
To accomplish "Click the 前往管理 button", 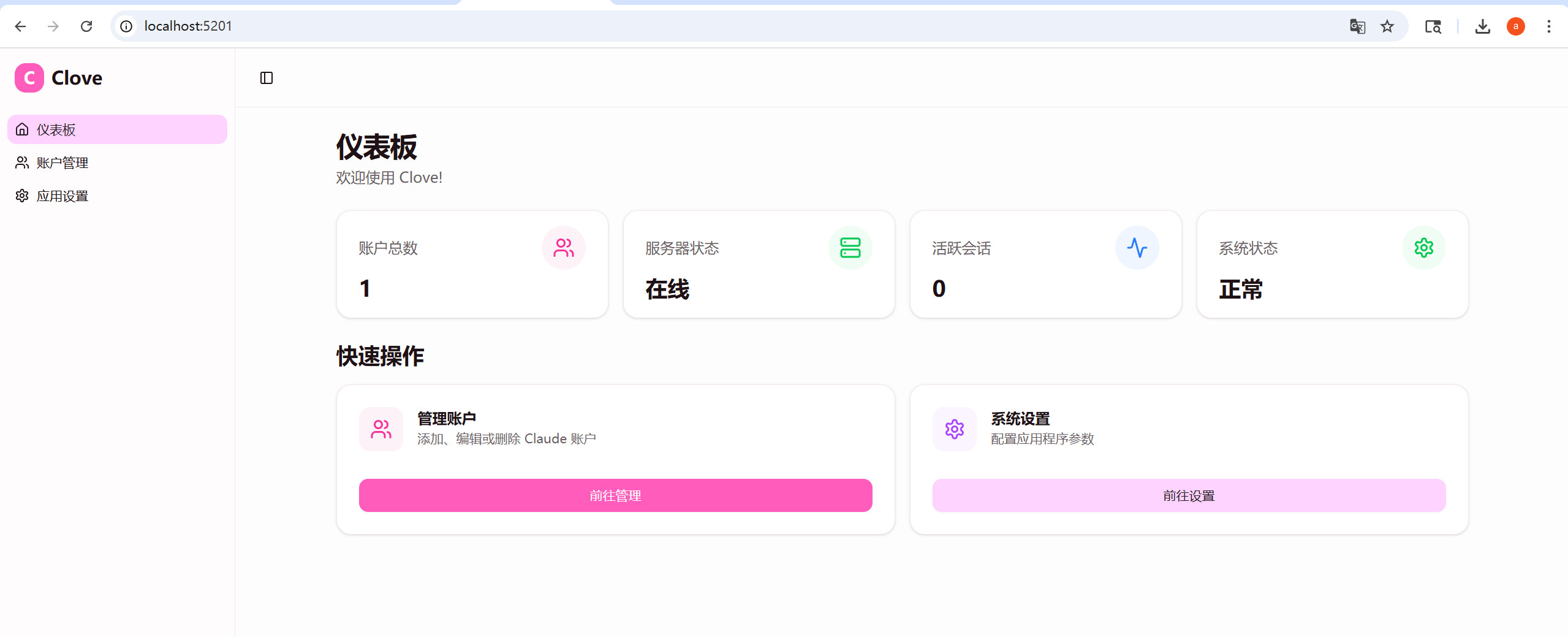I will pos(615,495).
